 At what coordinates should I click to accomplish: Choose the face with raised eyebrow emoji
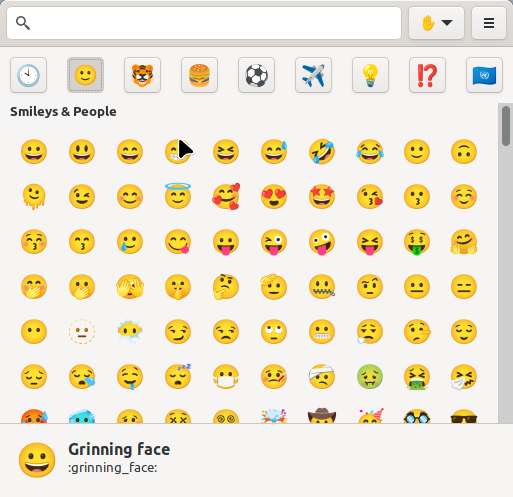(370, 287)
